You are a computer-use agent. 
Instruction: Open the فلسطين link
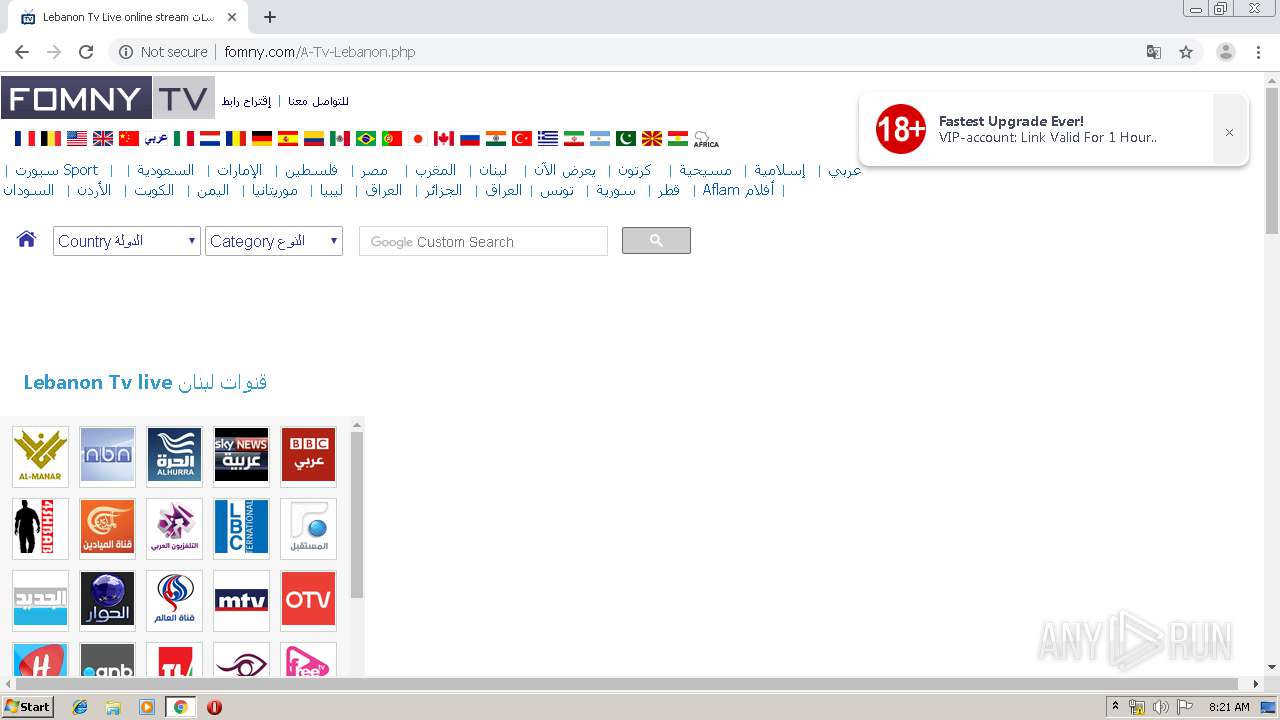[x=312, y=170]
